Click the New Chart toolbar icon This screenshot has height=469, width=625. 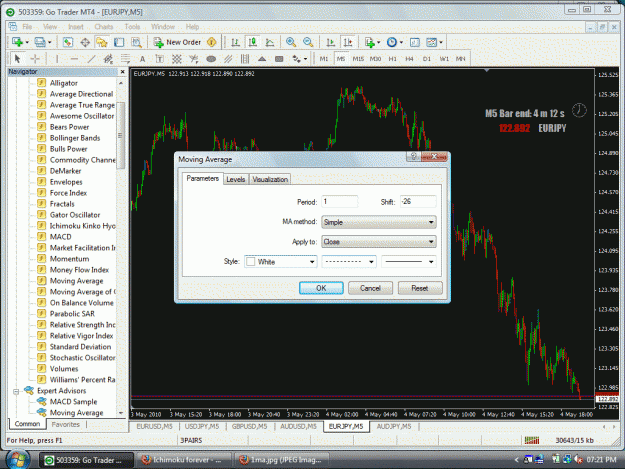[17, 42]
